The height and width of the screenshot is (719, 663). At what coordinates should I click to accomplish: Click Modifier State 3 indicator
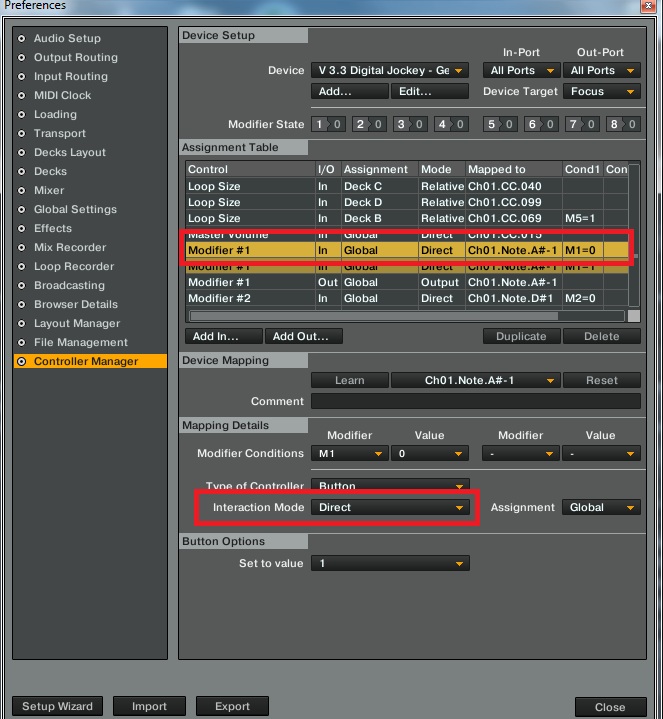click(410, 124)
